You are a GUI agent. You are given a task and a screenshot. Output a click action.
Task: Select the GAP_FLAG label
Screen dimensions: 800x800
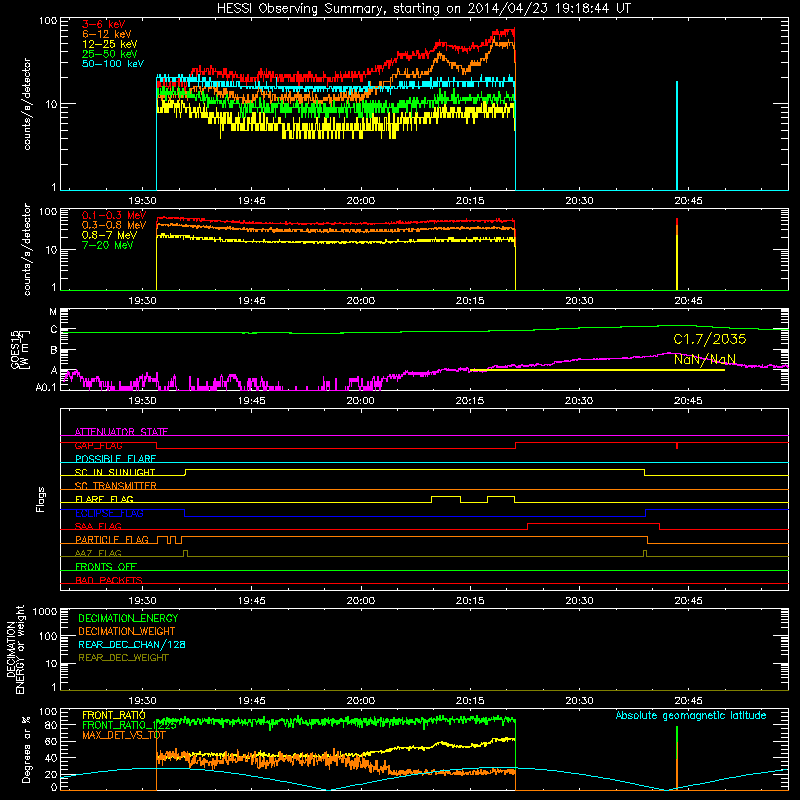tap(98, 445)
